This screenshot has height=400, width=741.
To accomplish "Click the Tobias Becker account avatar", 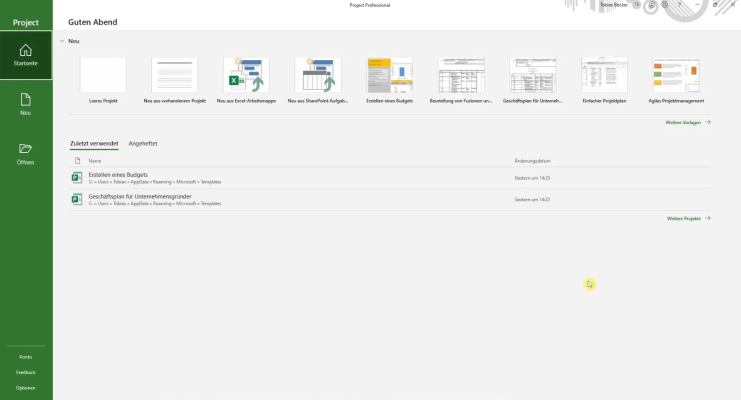I will [x=637, y=5].
